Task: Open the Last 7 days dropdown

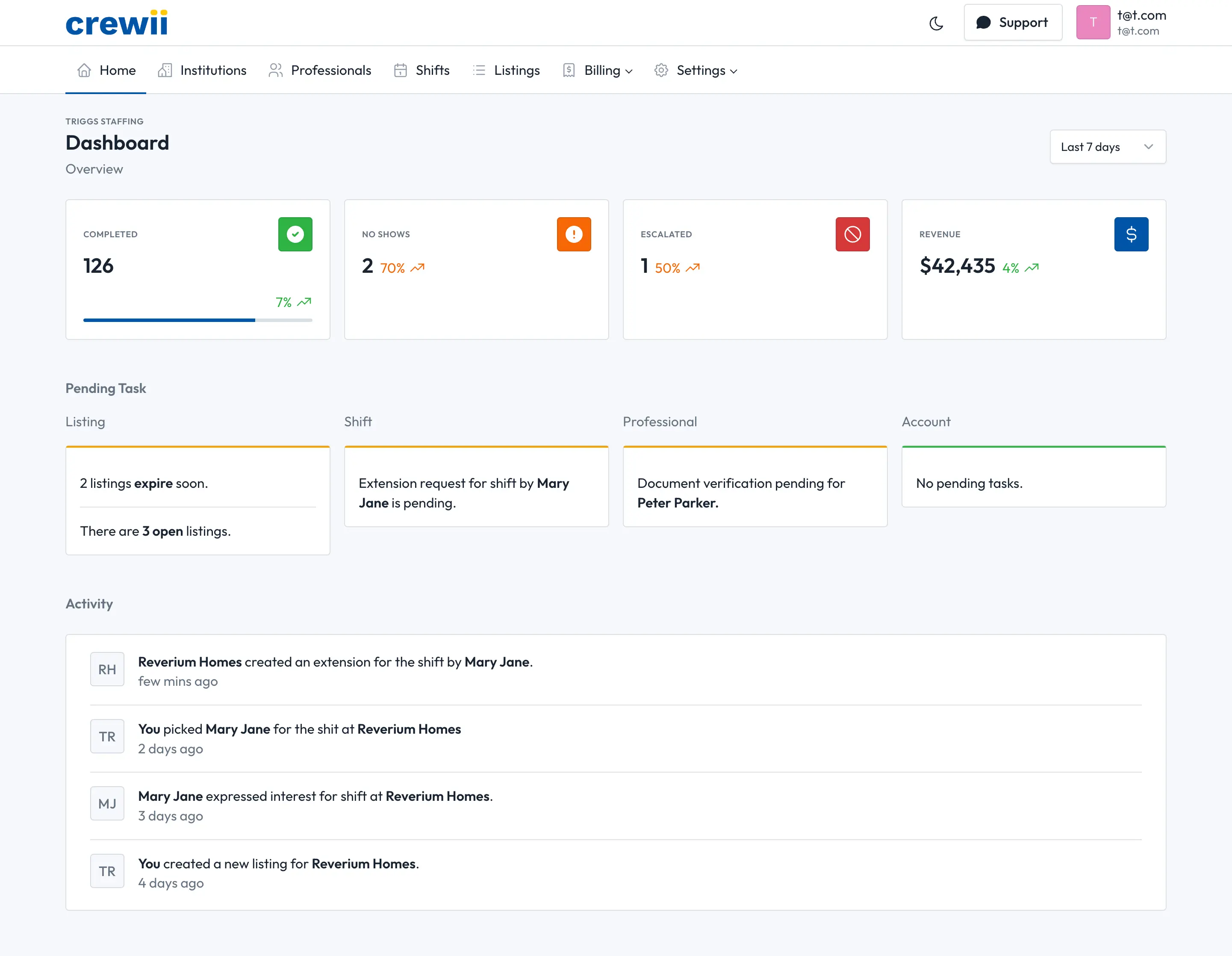Action: 1107,147
